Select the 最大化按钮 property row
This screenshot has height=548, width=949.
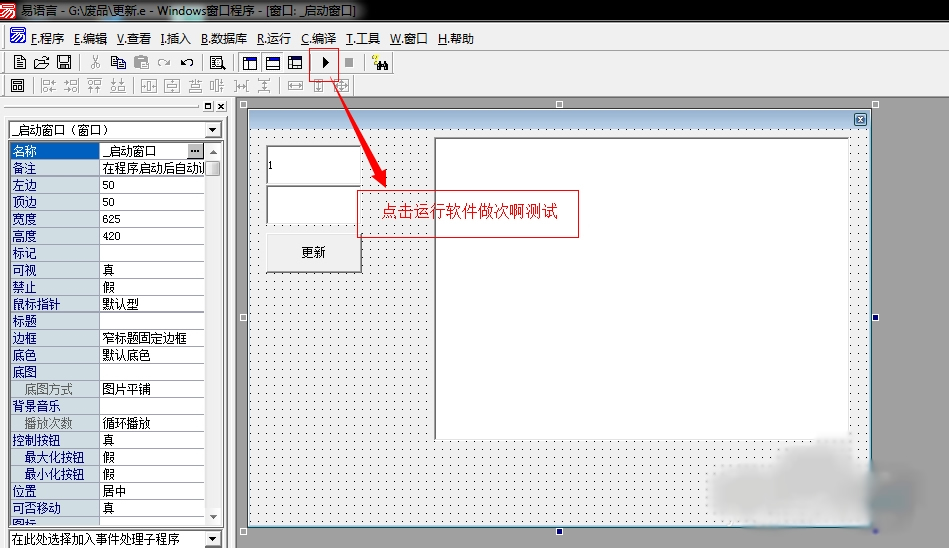pyautogui.click(x=107, y=457)
